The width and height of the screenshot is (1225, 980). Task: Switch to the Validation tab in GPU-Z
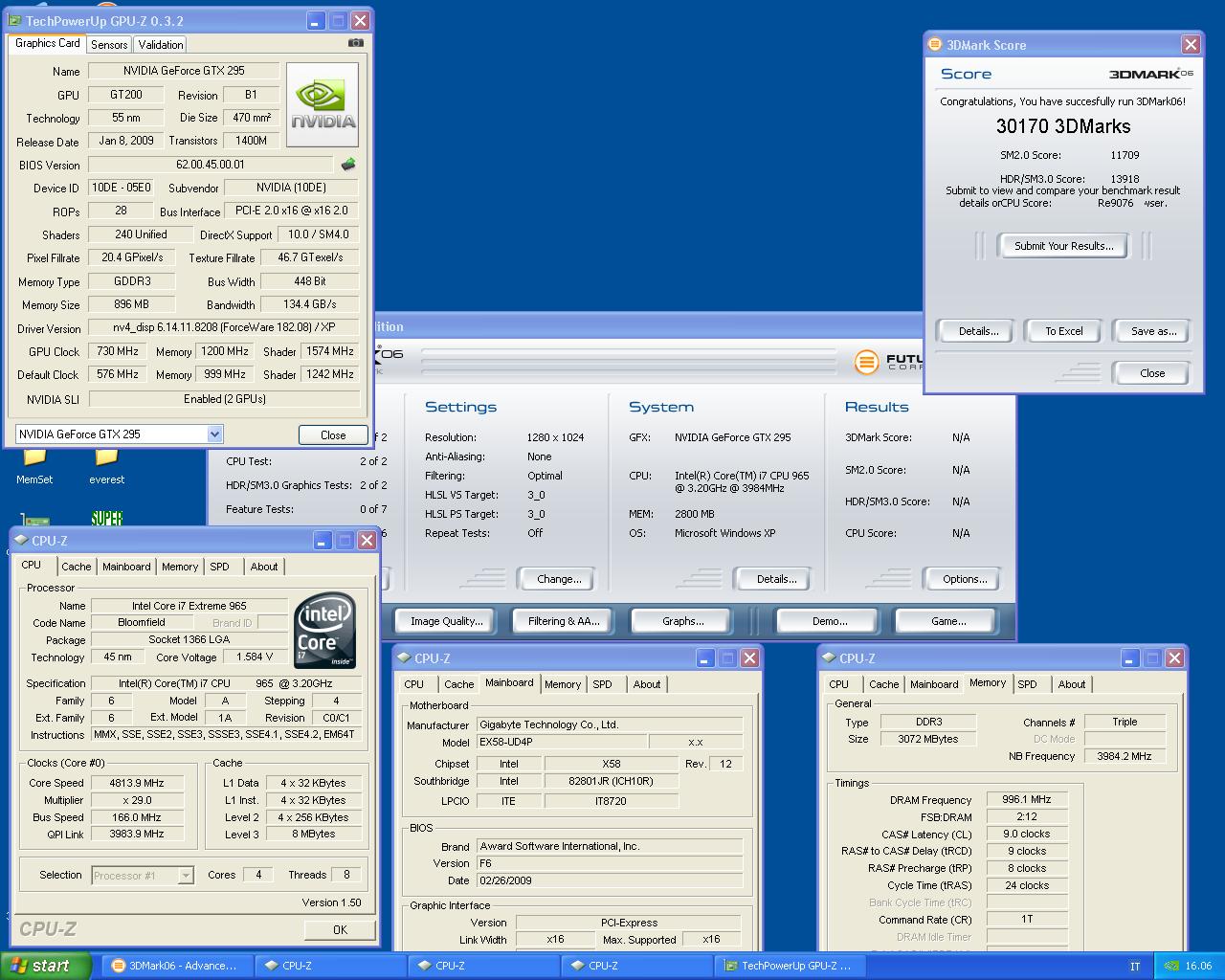pos(161,45)
